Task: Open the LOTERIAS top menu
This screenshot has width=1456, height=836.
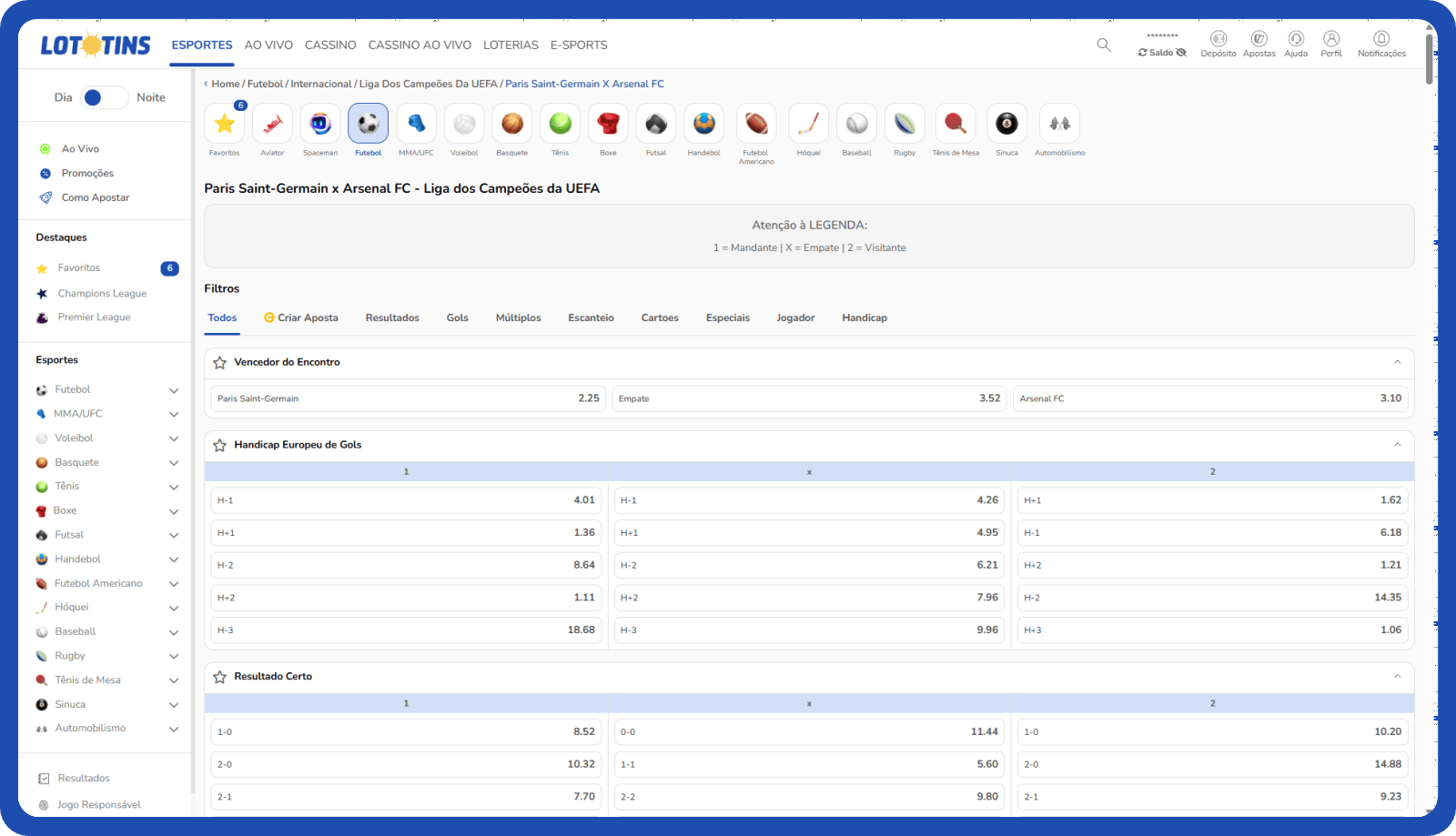Action: (511, 45)
